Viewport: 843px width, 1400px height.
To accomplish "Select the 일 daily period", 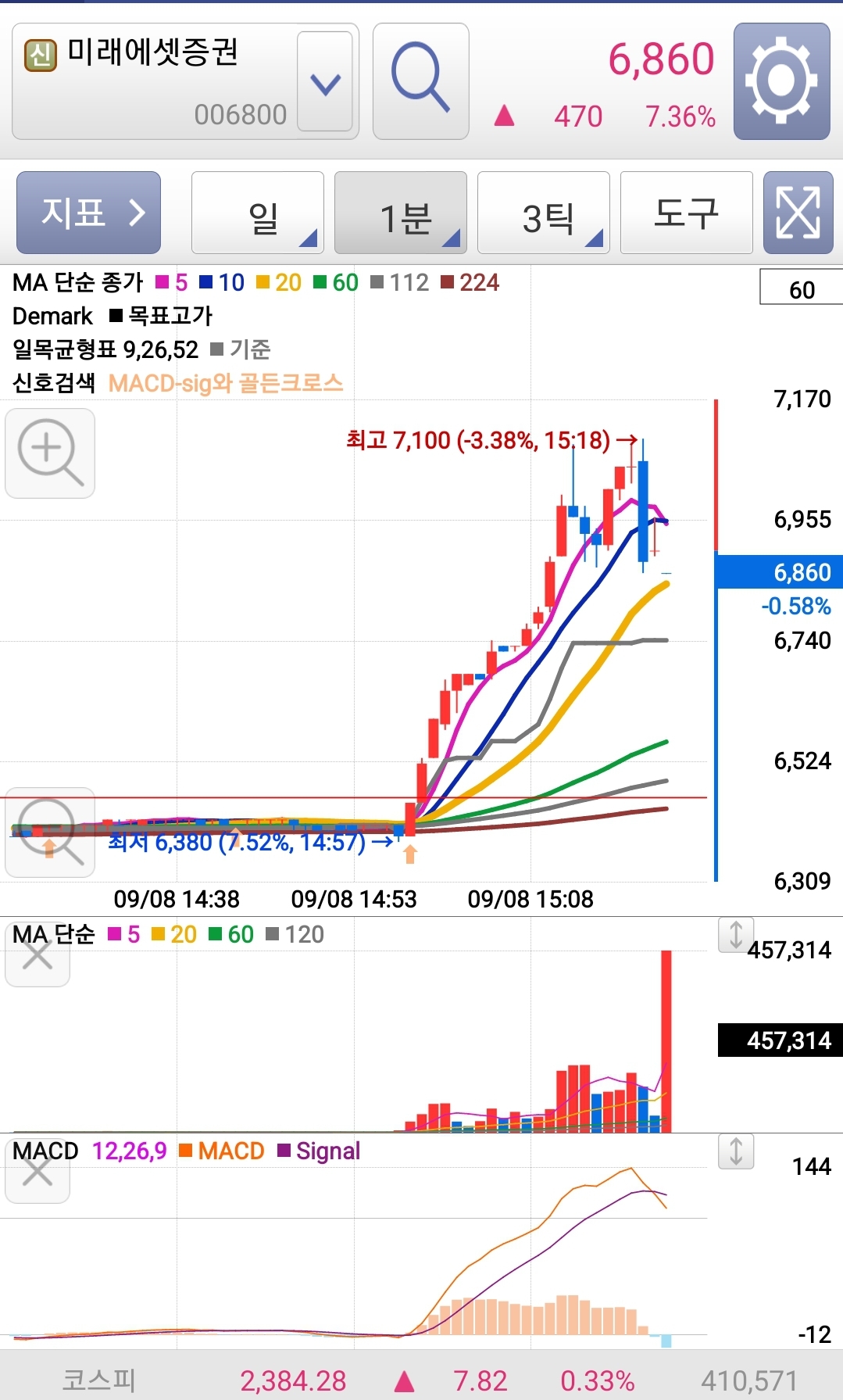I will coord(258,213).
